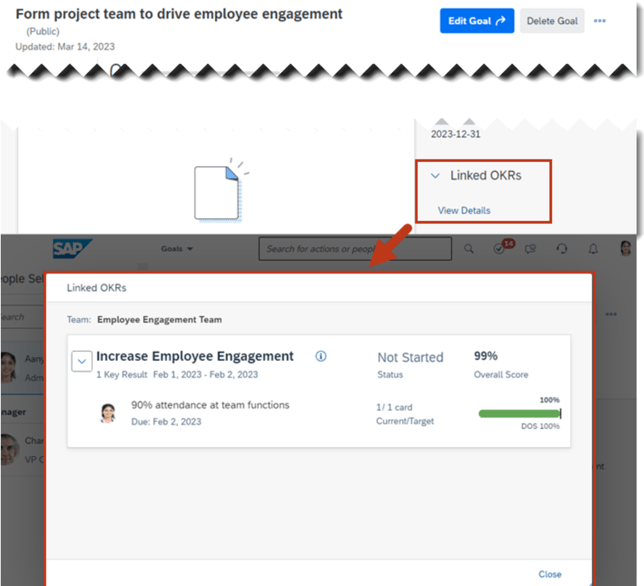
Task: Click info icon beside Increase Employee Engagement
Action: coord(321,356)
